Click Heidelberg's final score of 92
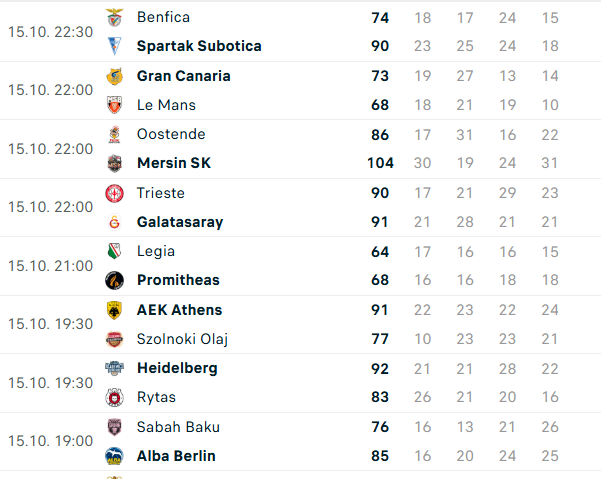 [x=380, y=368]
